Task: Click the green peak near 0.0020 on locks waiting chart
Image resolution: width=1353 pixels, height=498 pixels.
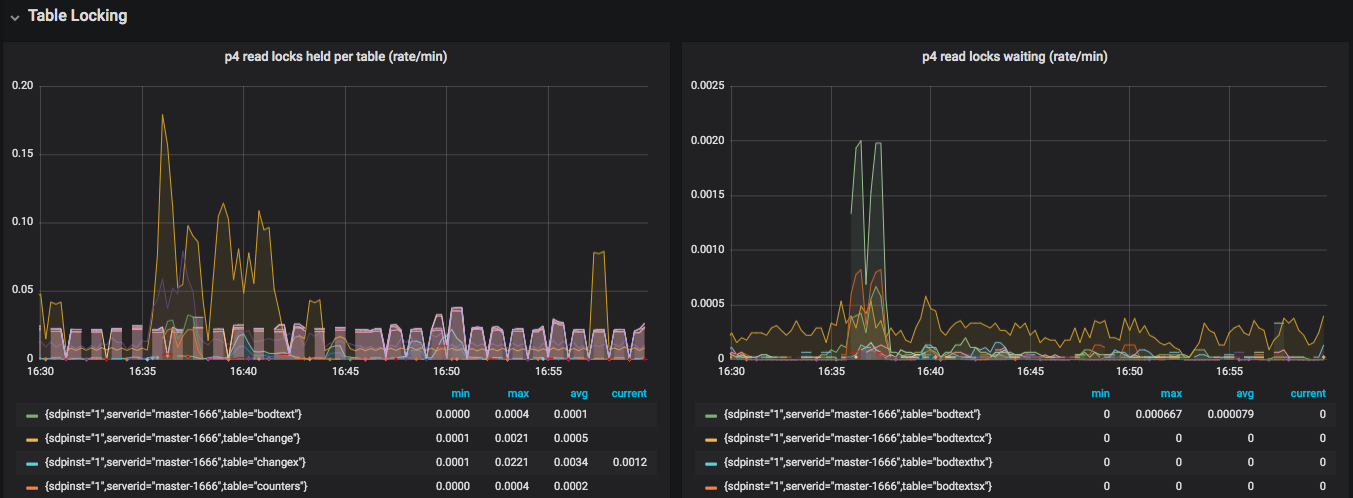Action: [x=859, y=142]
